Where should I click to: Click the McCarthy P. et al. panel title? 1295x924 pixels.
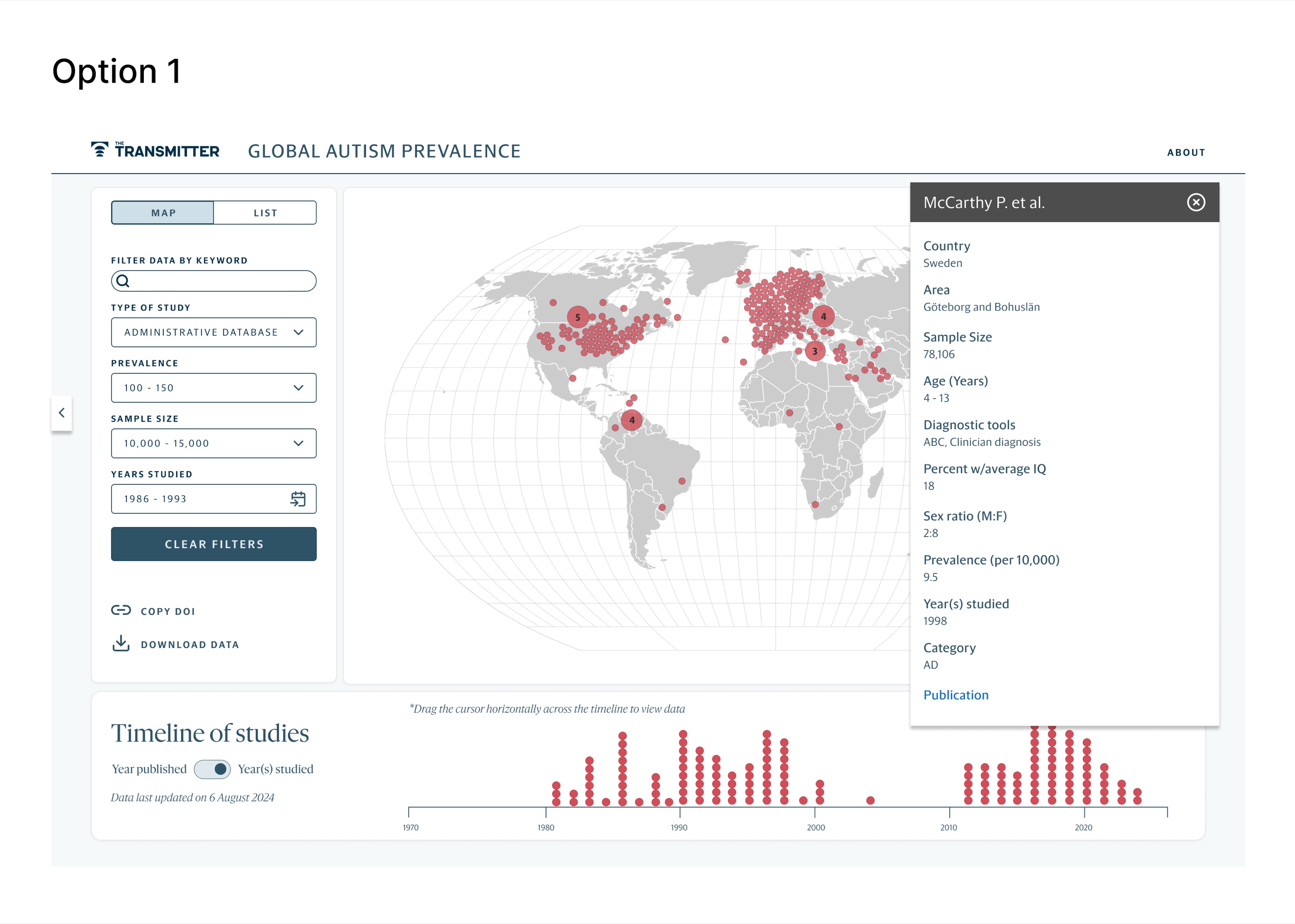(984, 203)
